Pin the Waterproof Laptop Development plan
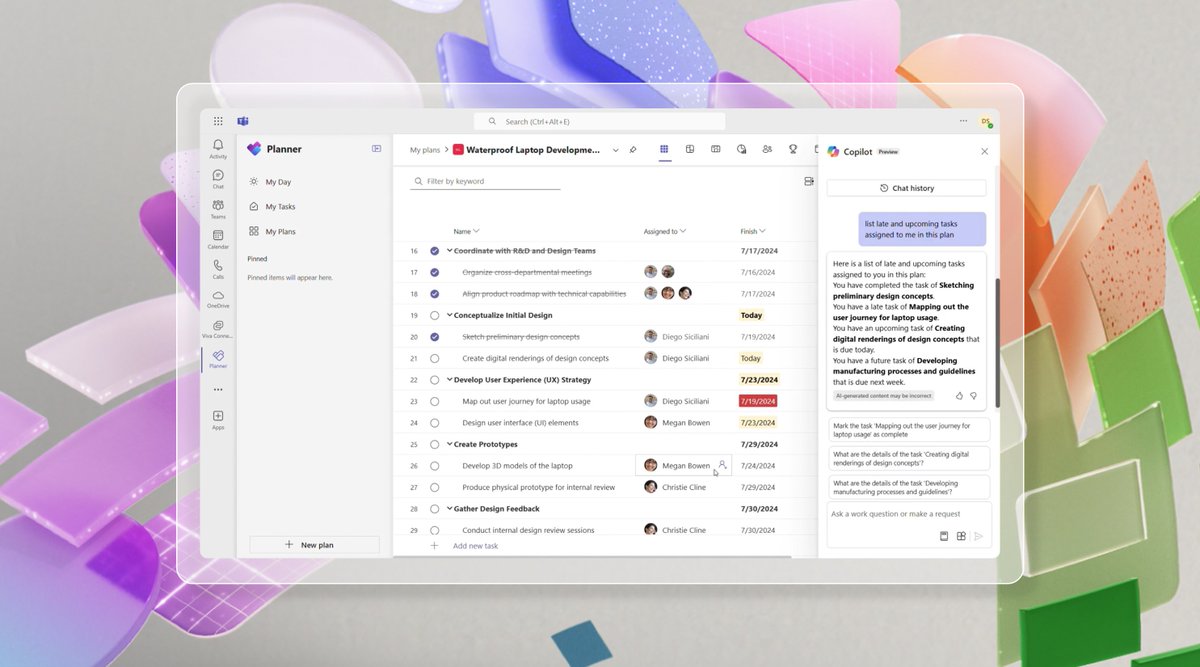Screen dimensions: 1200x667 pyautogui.click(x=633, y=148)
